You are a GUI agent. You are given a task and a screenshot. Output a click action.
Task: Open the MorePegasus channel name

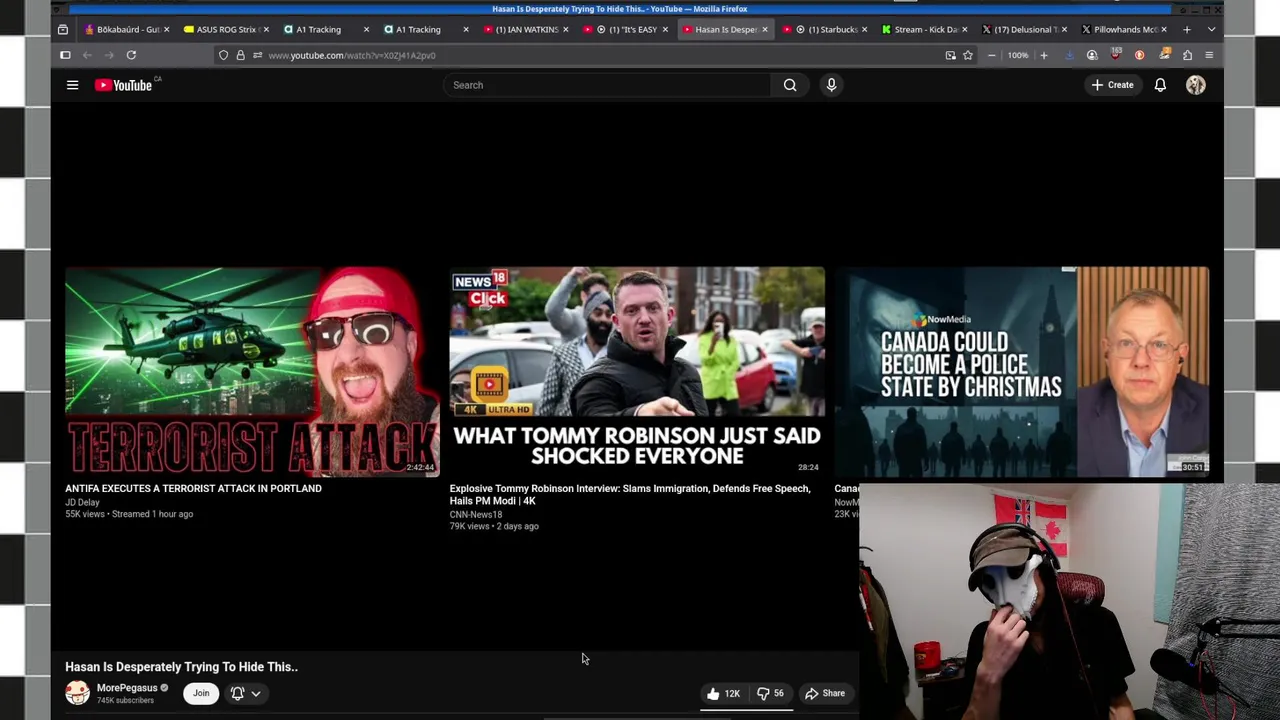point(127,688)
